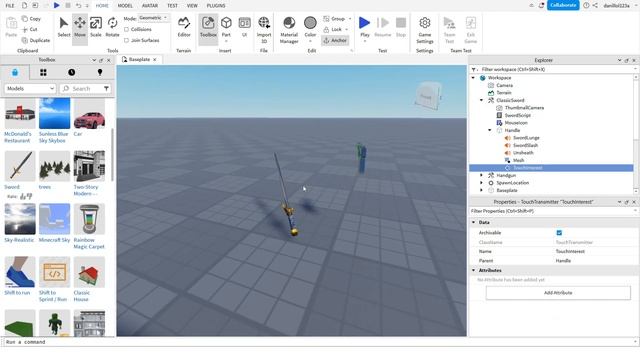The width and height of the screenshot is (640, 360).
Task: Switch to the VIEW ribbon tab
Action: point(192,6)
